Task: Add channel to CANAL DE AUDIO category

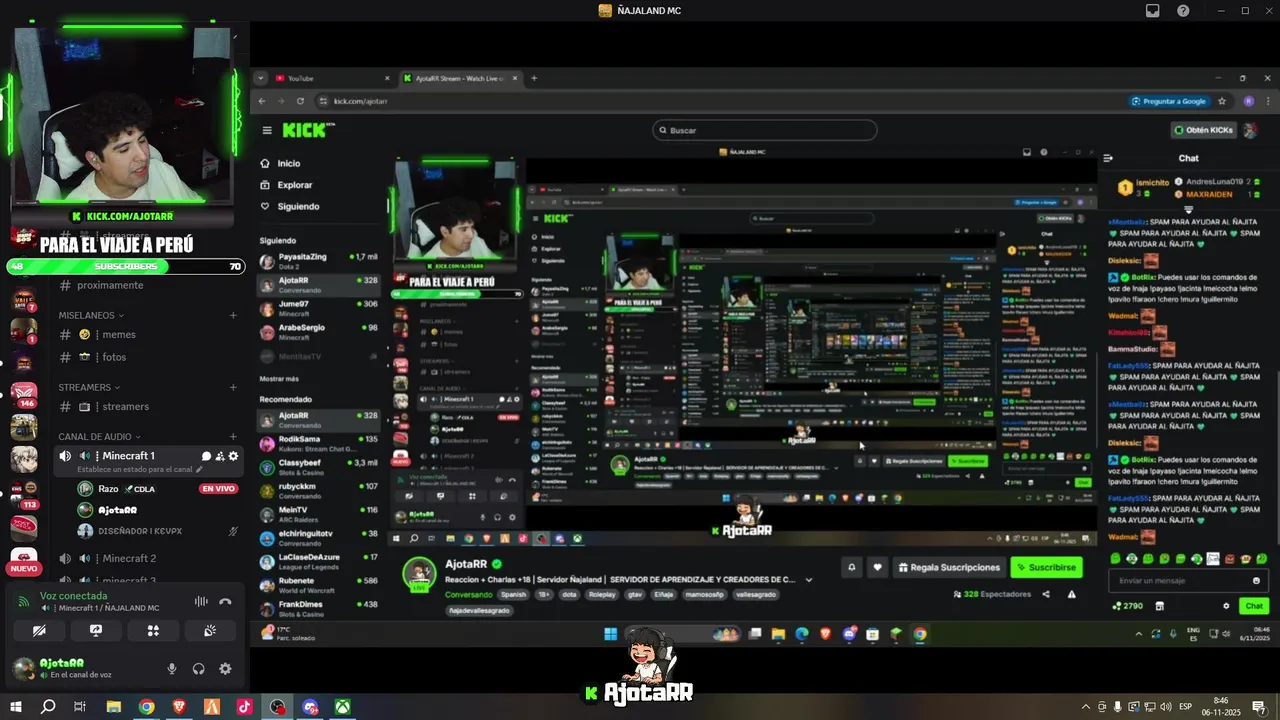Action: pos(233,437)
